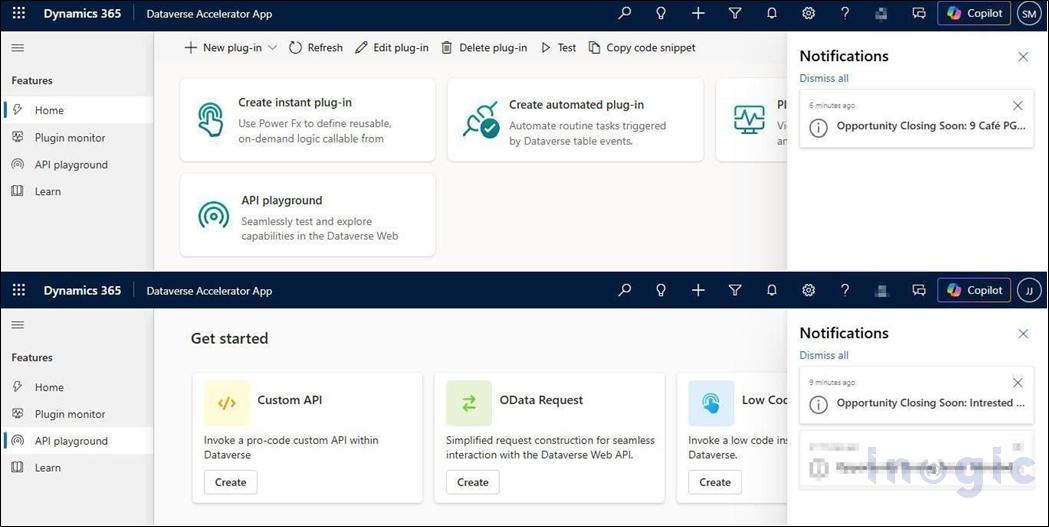1049x527 pixels.
Task: Click Copilot button in bottom window
Action: click(974, 290)
